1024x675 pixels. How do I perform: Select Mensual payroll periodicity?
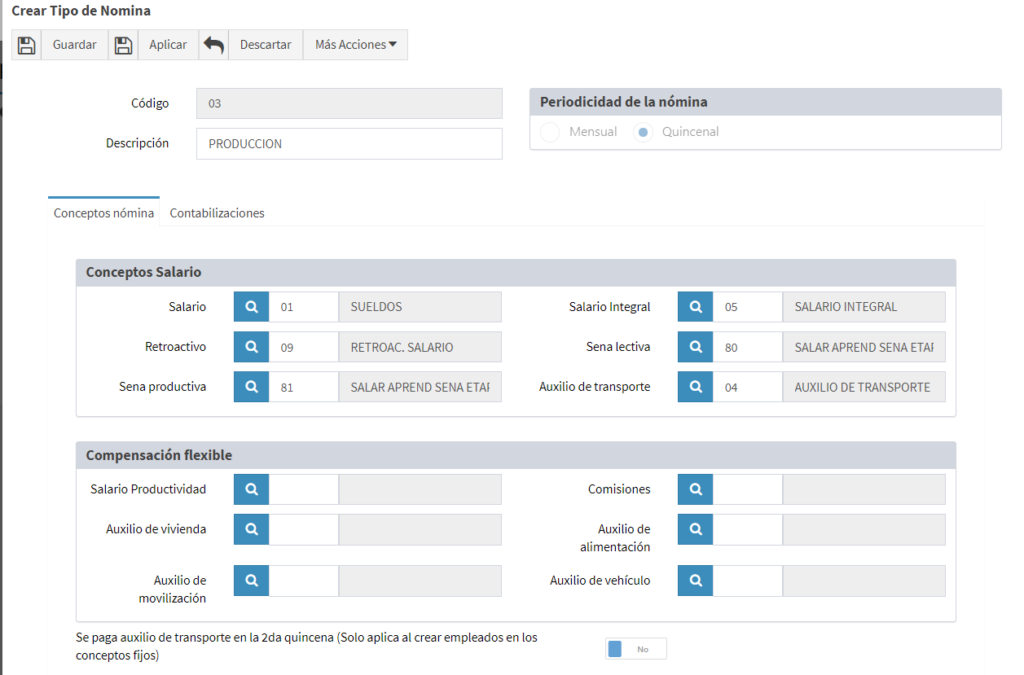550,132
